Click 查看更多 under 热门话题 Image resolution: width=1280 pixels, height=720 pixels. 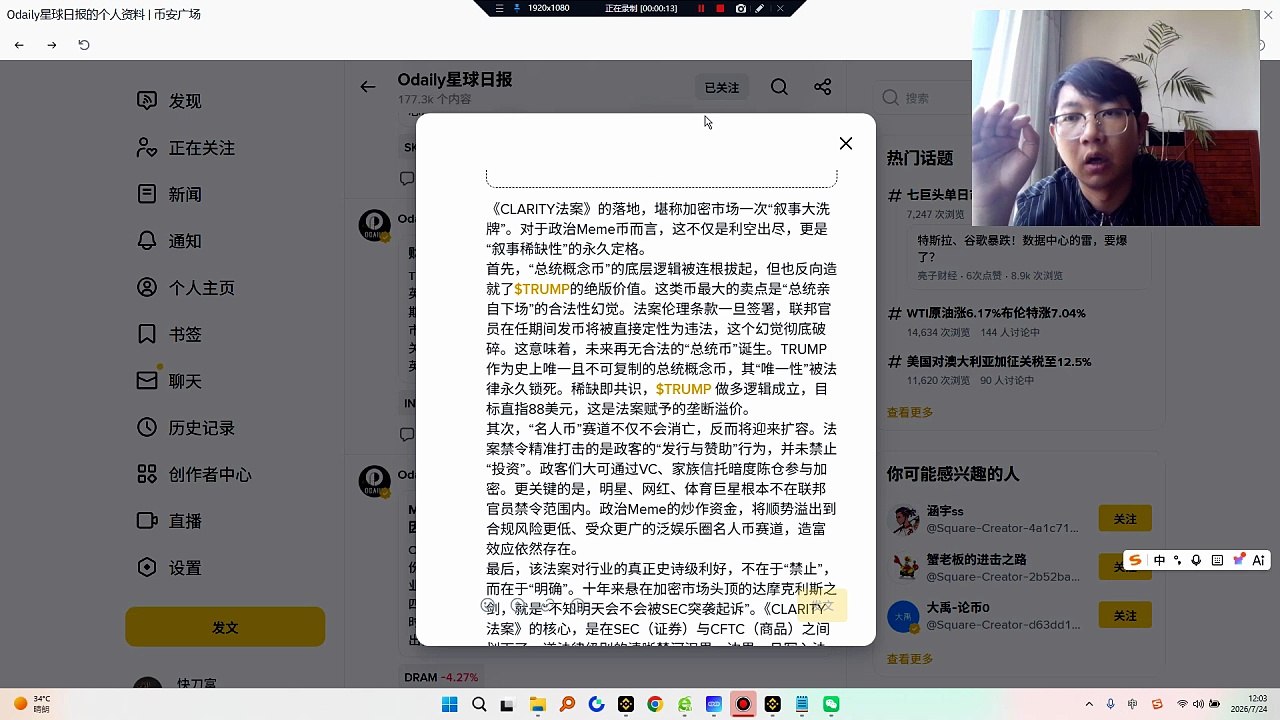click(x=909, y=412)
